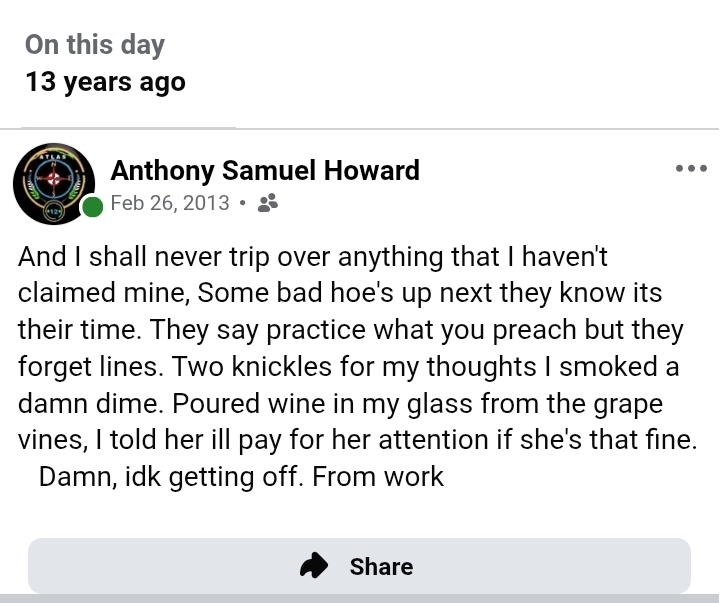Screen dimensions: 720x603
Task: Click the post line starting "And I shall"
Action: point(313,257)
